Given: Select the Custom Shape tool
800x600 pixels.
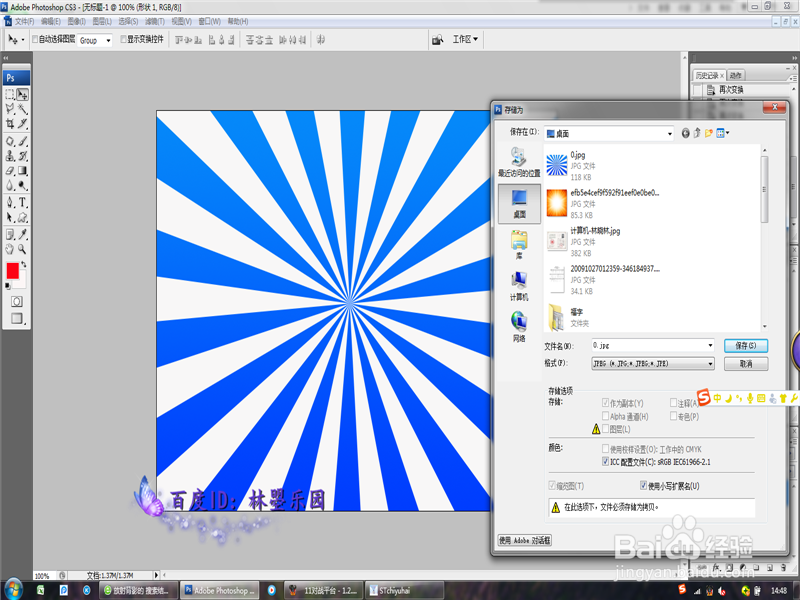Looking at the screenshot, I should 22,217.
